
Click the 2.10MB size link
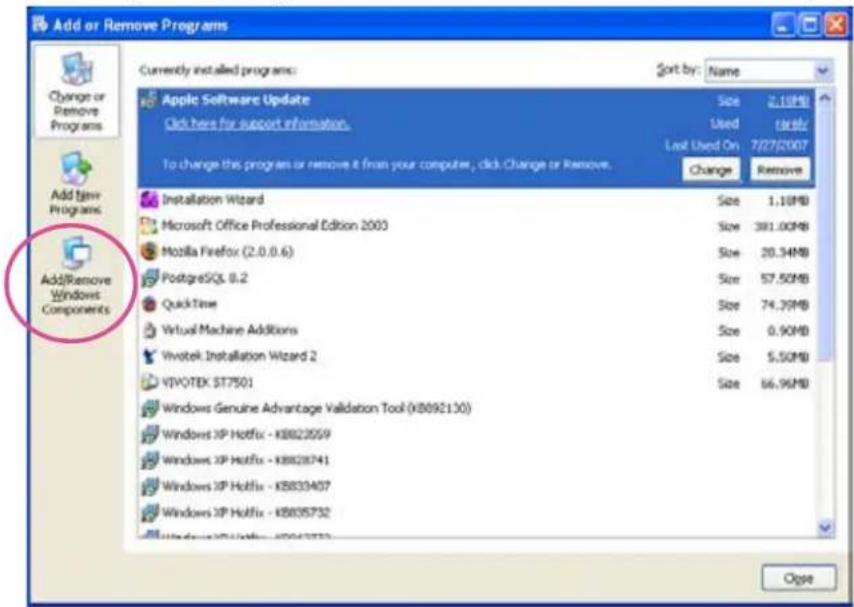tap(788, 101)
